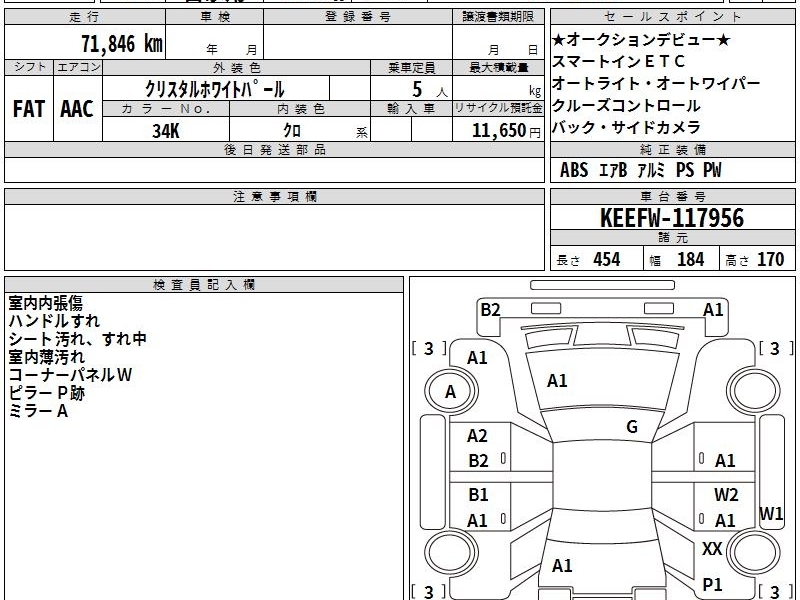800x600 pixels.
Task: Click the A mark inside front wheel
Action: click(x=450, y=392)
